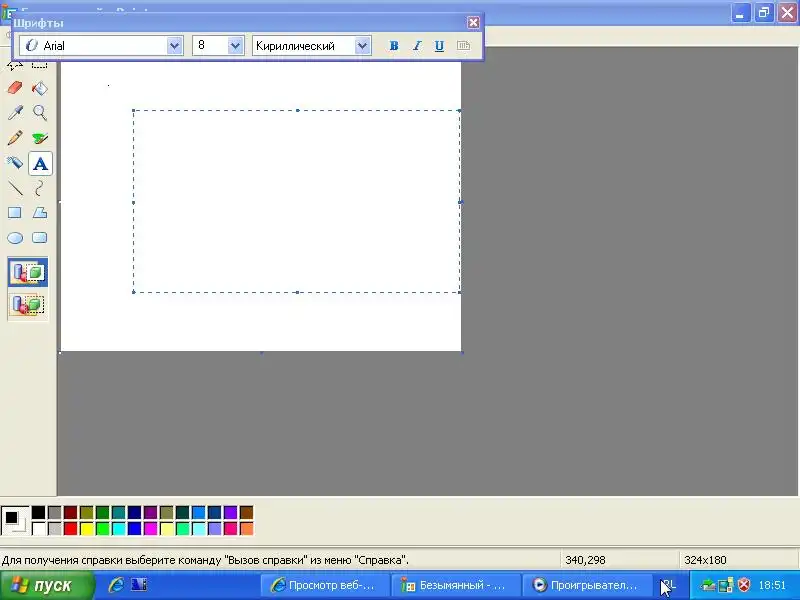This screenshot has height=600, width=800.
Task: Select the Rounded Rectangle tool
Action: click(40, 238)
